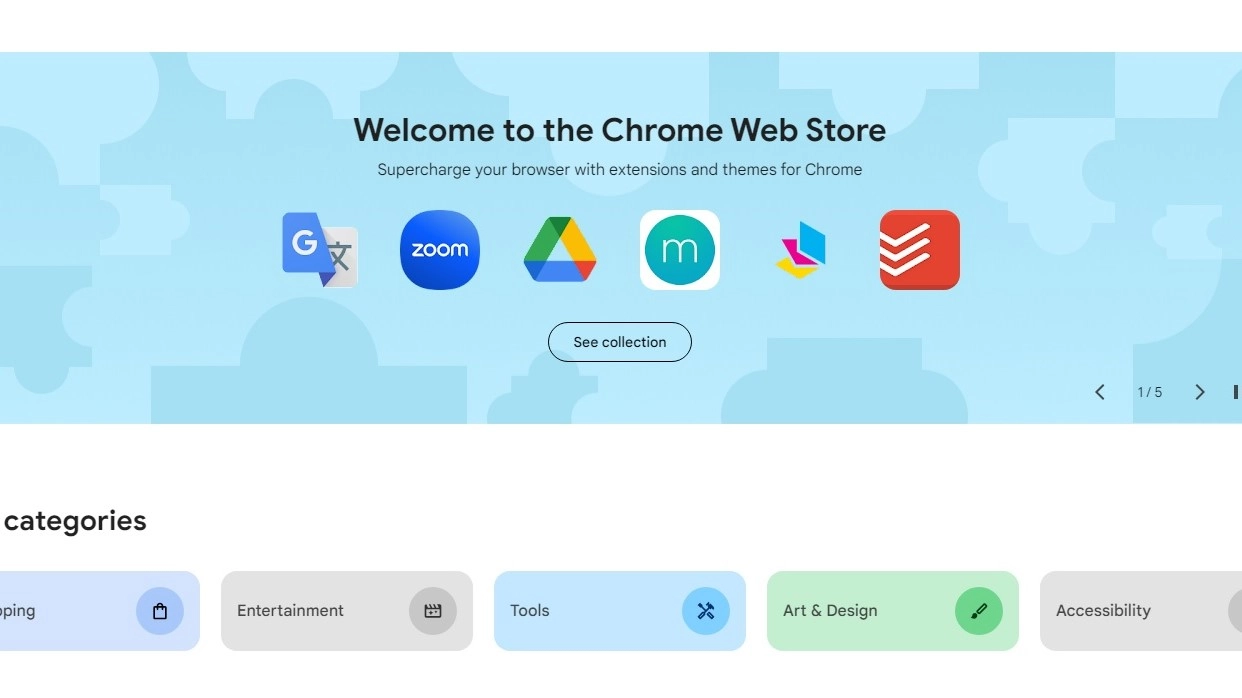This screenshot has width=1242, height=698.
Task: Click the Art & Design brush icon
Action: [979, 611]
